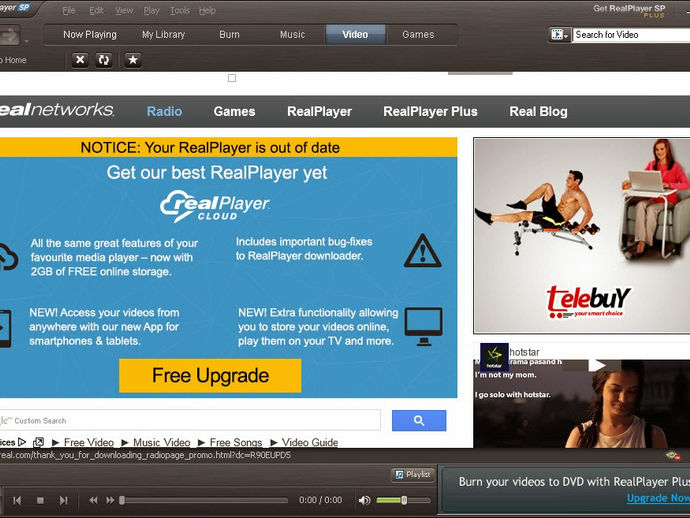The height and width of the screenshot is (518, 690).
Task: Play the hotstar video ad
Action: coord(597,365)
